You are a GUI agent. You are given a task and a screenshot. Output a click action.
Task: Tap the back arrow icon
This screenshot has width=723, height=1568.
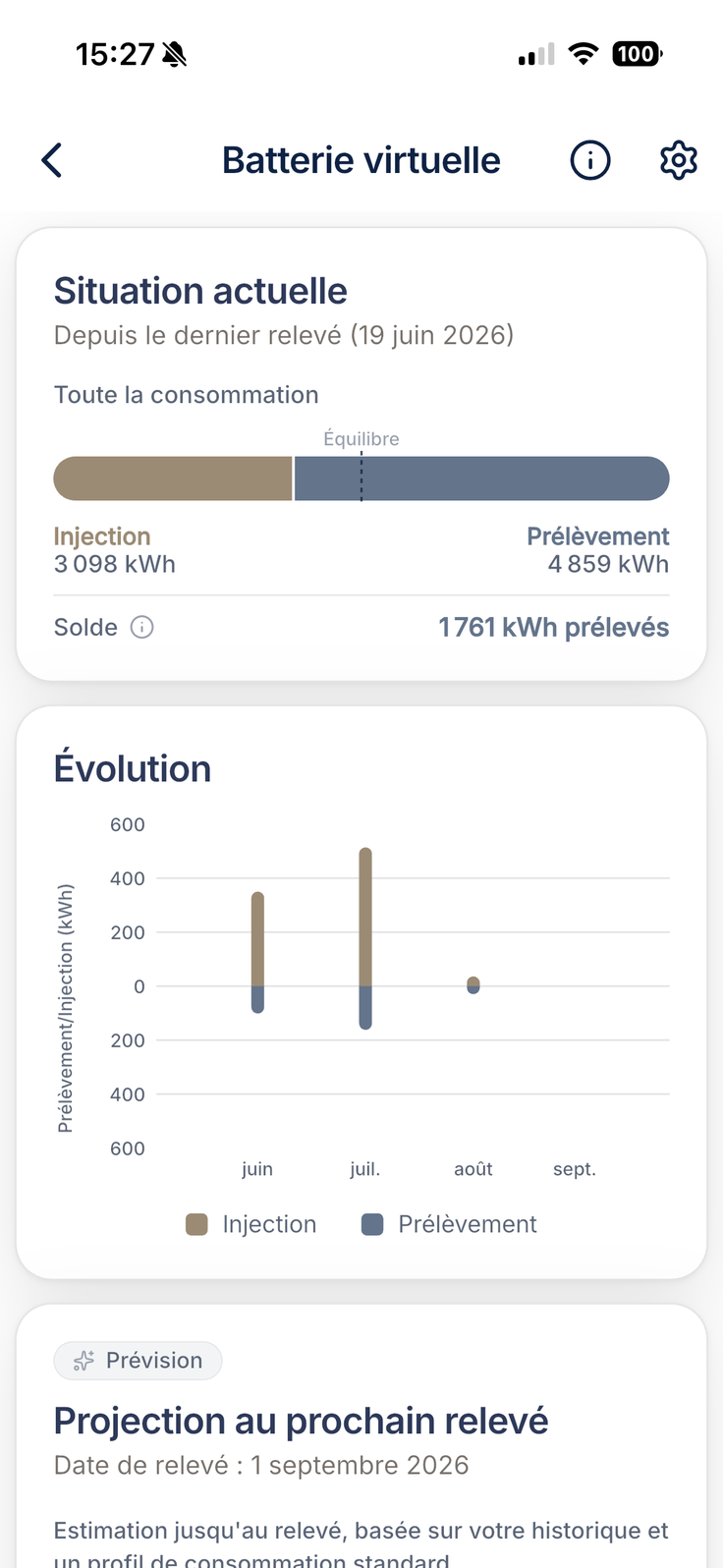click(x=52, y=160)
